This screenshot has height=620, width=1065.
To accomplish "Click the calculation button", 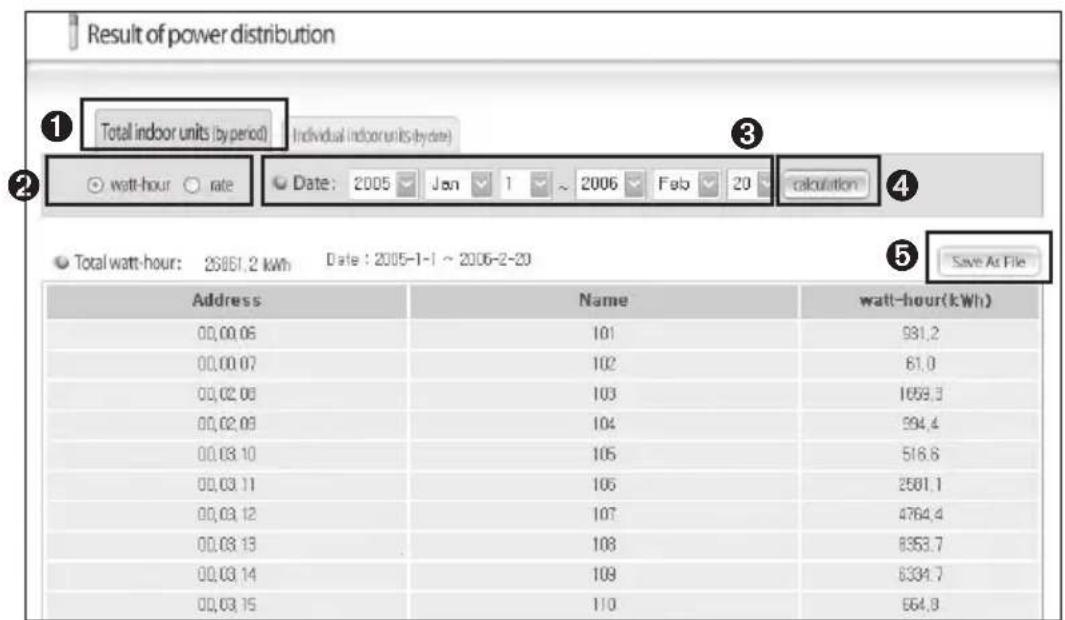I will coord(825,184).
